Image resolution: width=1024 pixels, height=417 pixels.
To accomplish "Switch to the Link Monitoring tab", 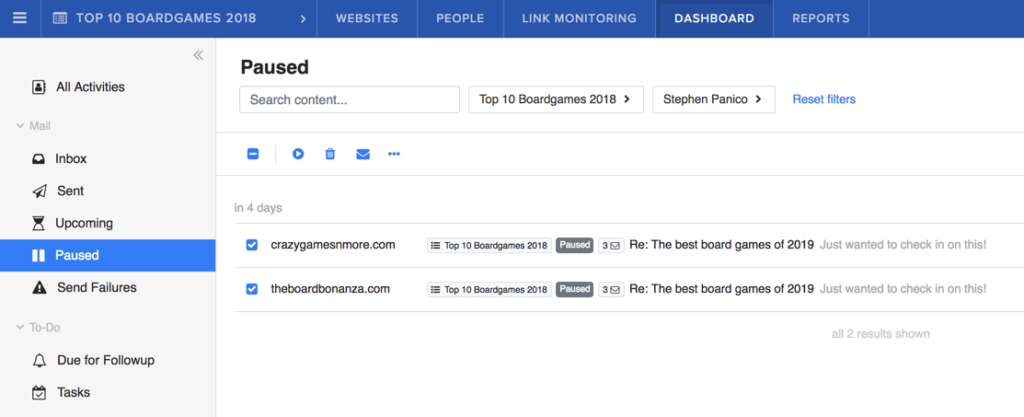I will pos(579,18).
